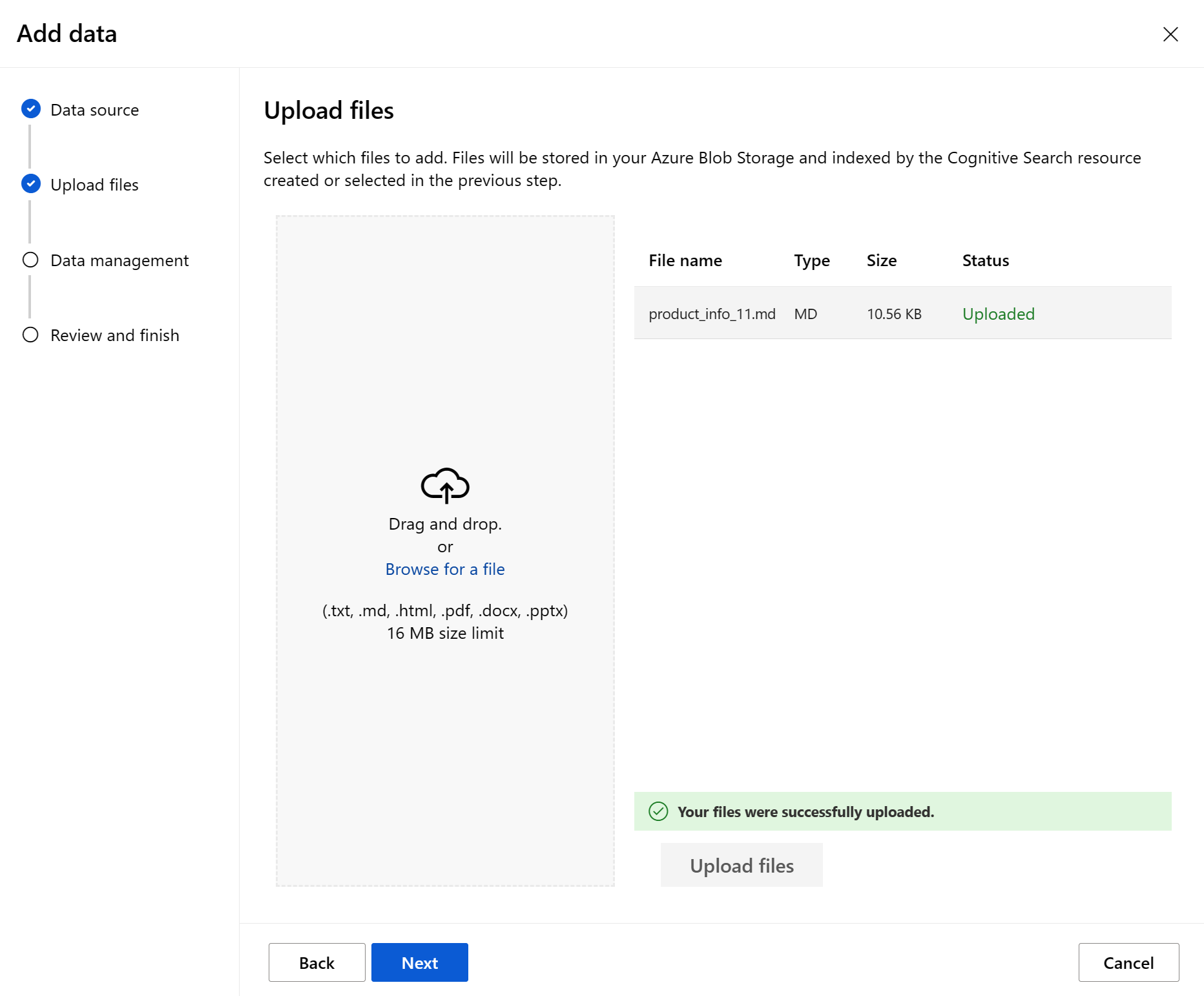This screenshot has width=1204, height=996.
Task: Click the grey Upload files button
Action: (742, 865)
